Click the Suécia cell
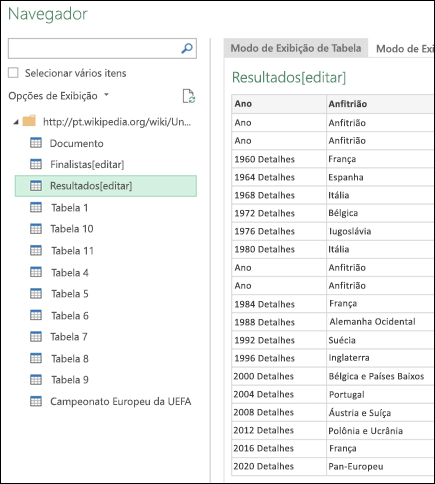 (x=380, y=340)
